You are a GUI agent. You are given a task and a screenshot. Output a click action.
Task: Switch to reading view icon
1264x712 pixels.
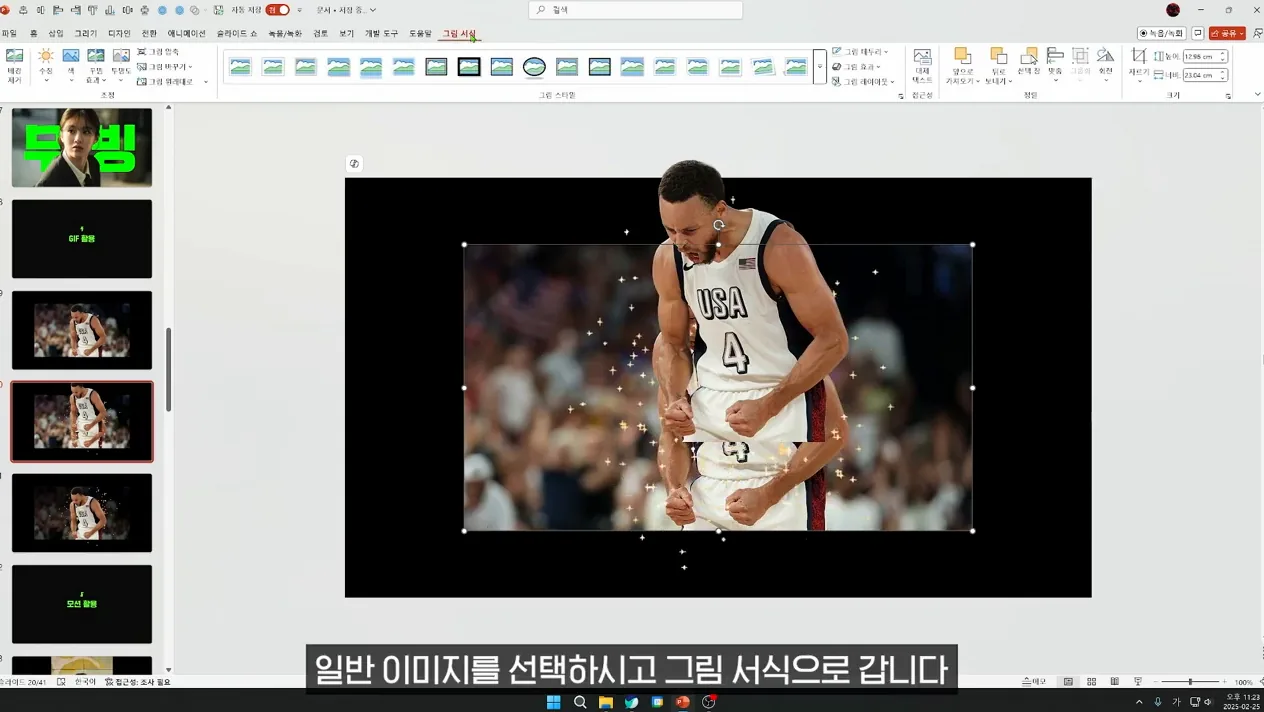point(1114,682)
